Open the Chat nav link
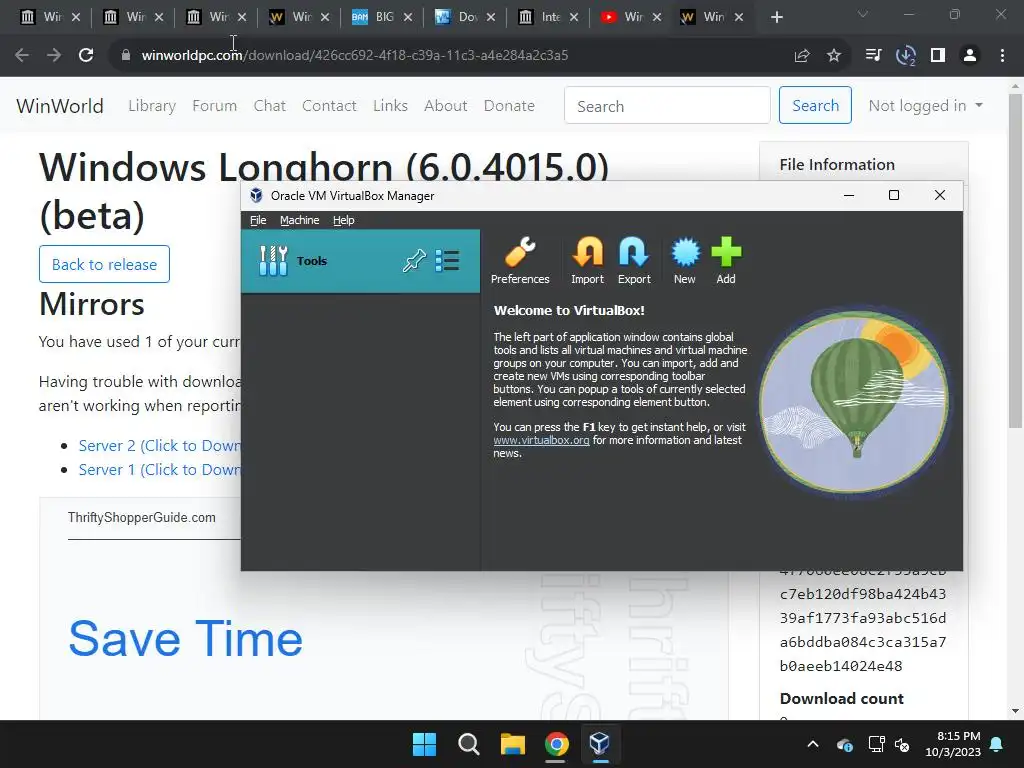1024x768 pixels. 270,106
